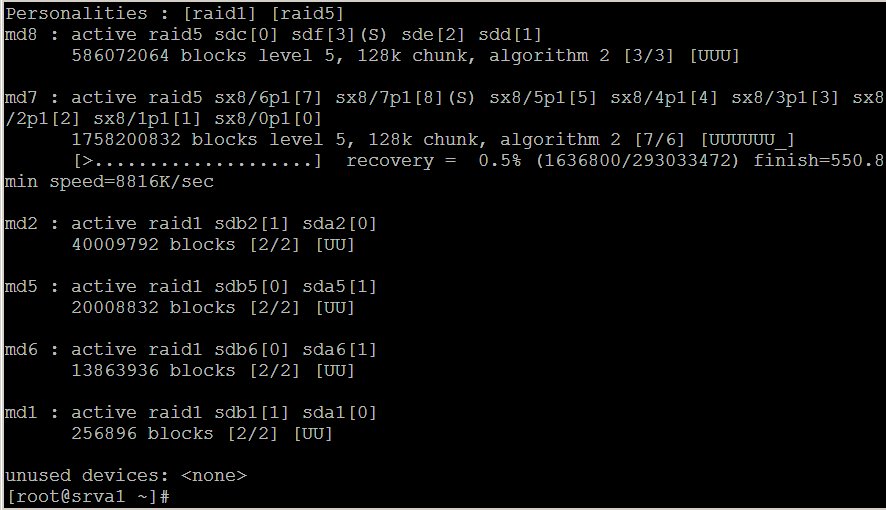Select the md5 array name
Viewport: 886px width, 510px height.
click(21, 286)
